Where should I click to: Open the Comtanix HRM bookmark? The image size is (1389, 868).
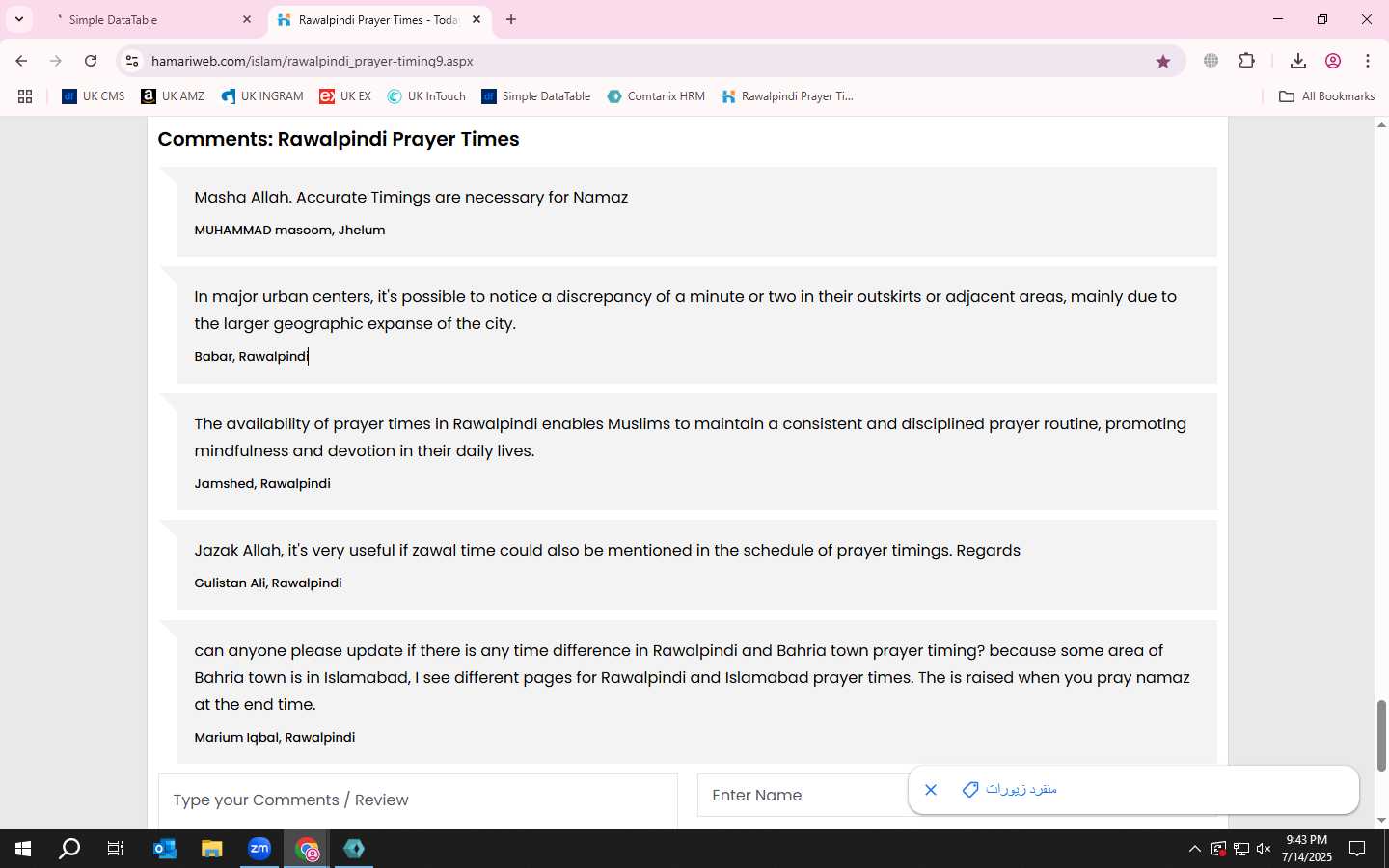coord(656,96)
